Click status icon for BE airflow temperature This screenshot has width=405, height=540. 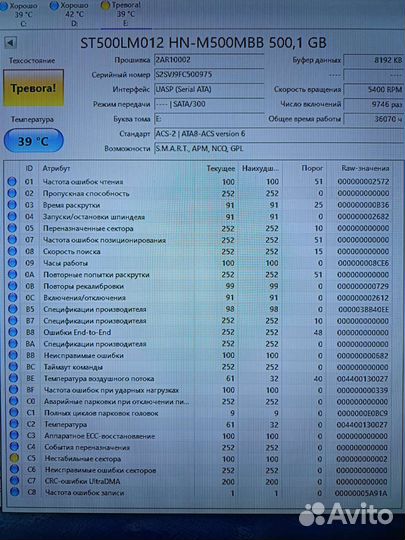pyautogui.click(x=13, y=378)
